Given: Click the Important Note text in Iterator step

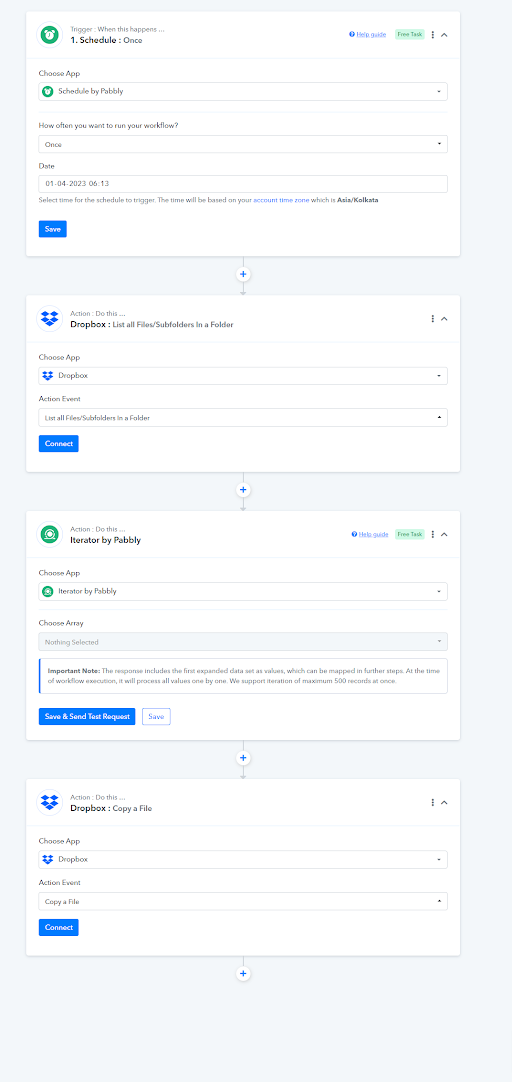Looking at the screenshot, I should (x=243, y=676).
